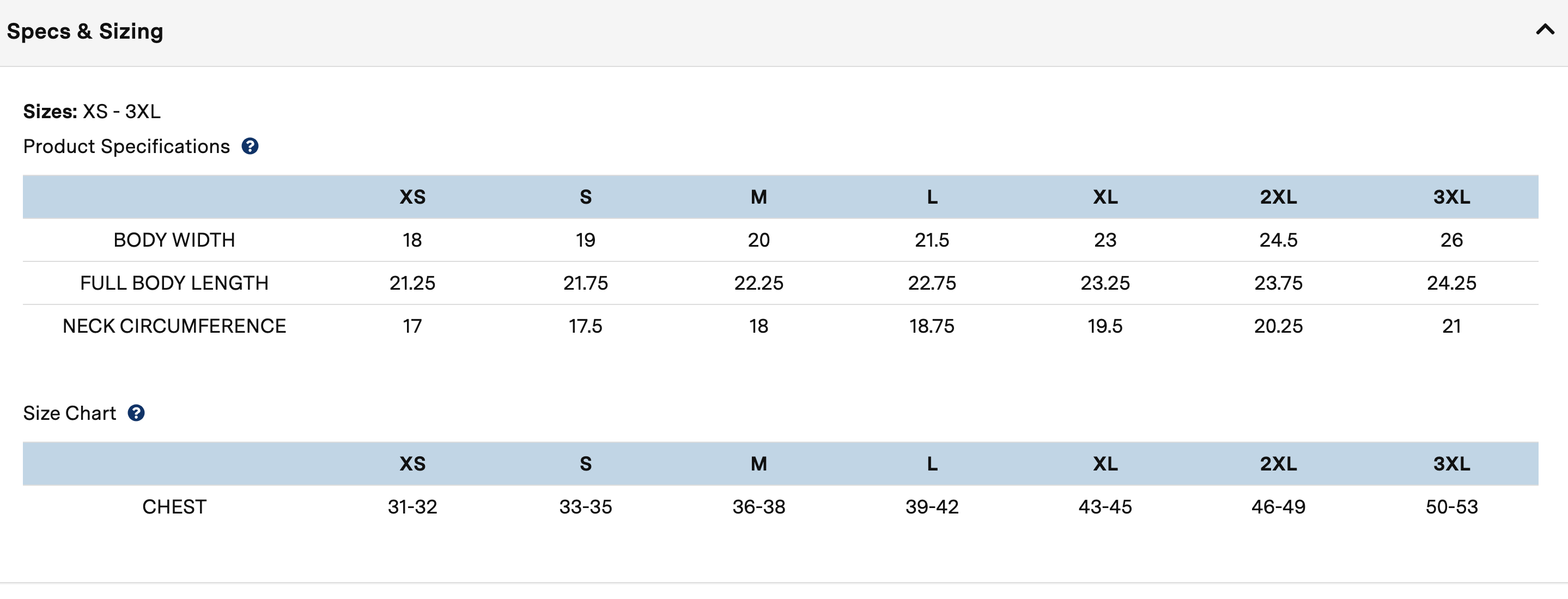Click the Specs & Sizing section title
This screenshot has width=1568, height=599.
point(85,32)
